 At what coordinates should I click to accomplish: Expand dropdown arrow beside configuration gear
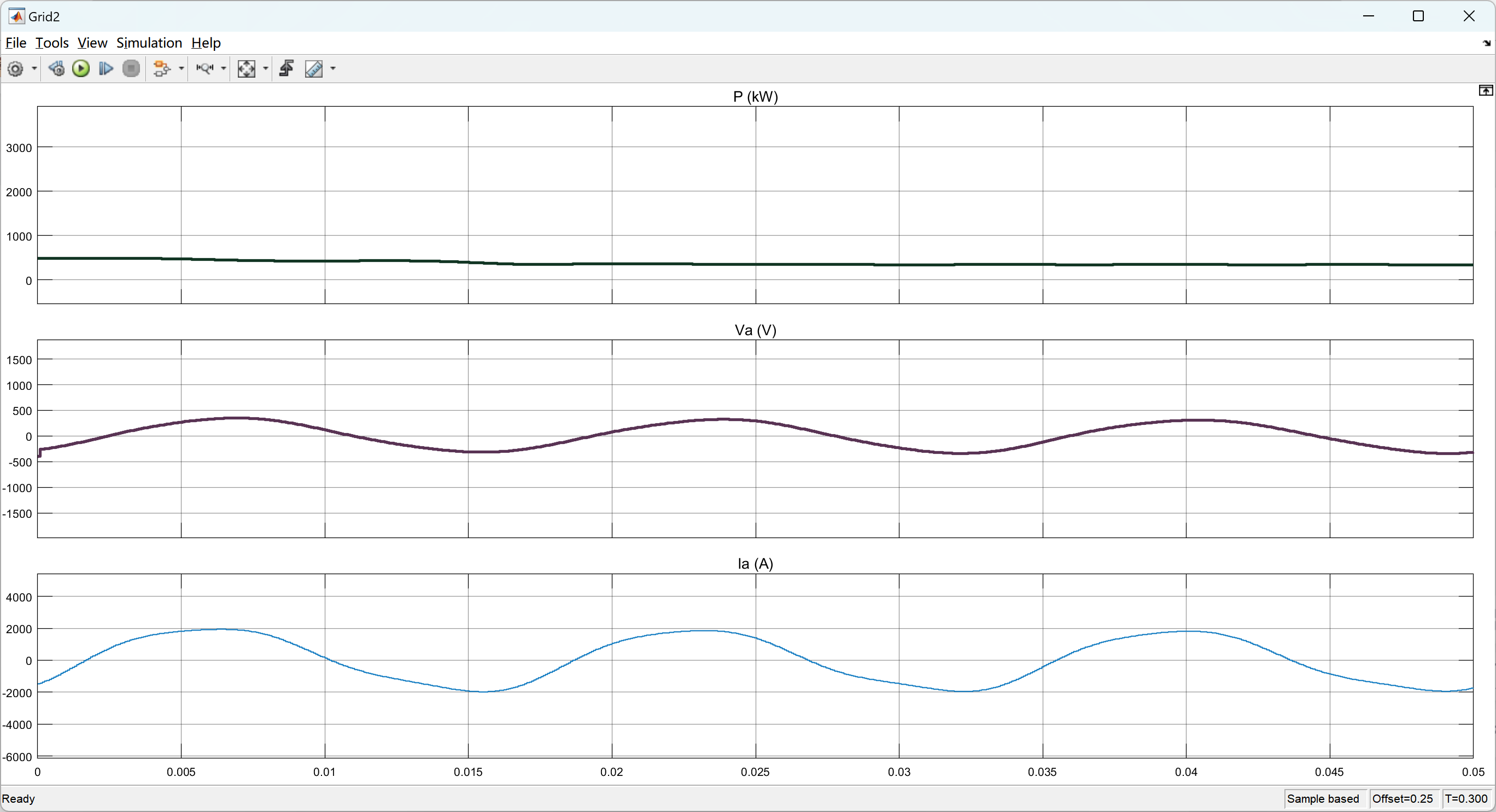pos(34,68)
